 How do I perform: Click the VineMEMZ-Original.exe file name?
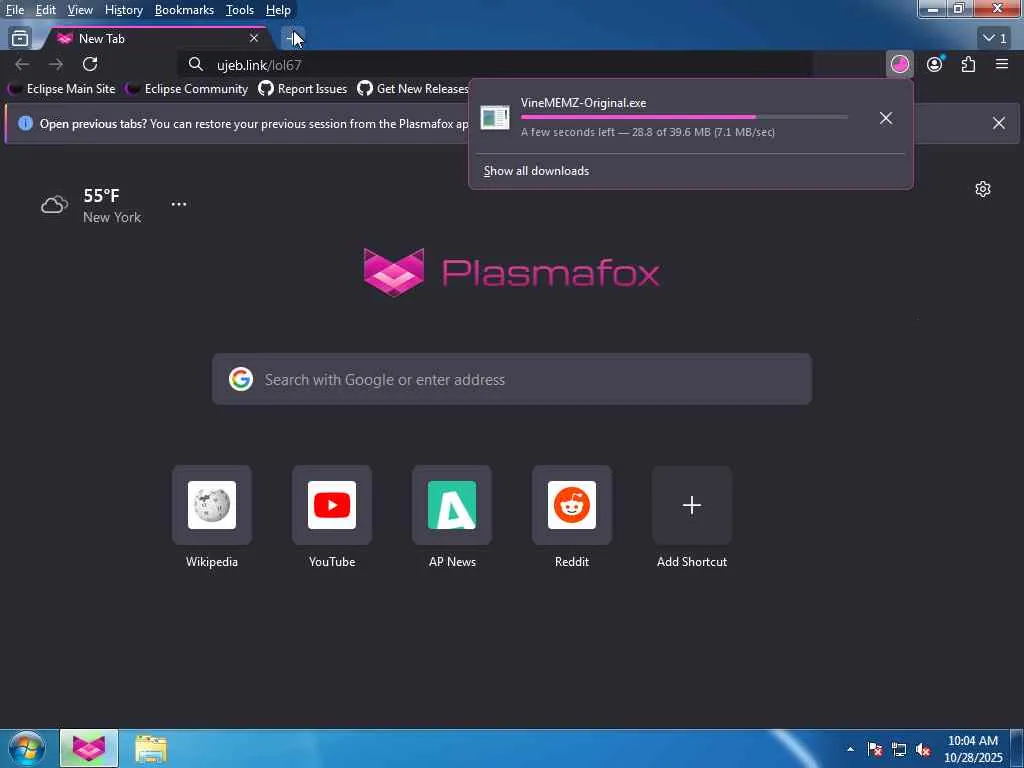click(x=583, y=103)
